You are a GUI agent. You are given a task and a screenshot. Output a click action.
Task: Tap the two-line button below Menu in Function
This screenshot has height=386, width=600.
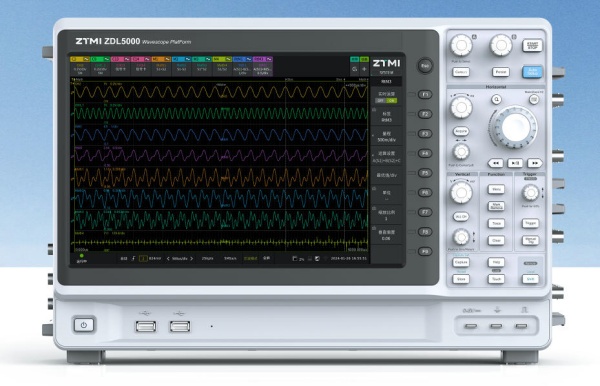(496, 206)
